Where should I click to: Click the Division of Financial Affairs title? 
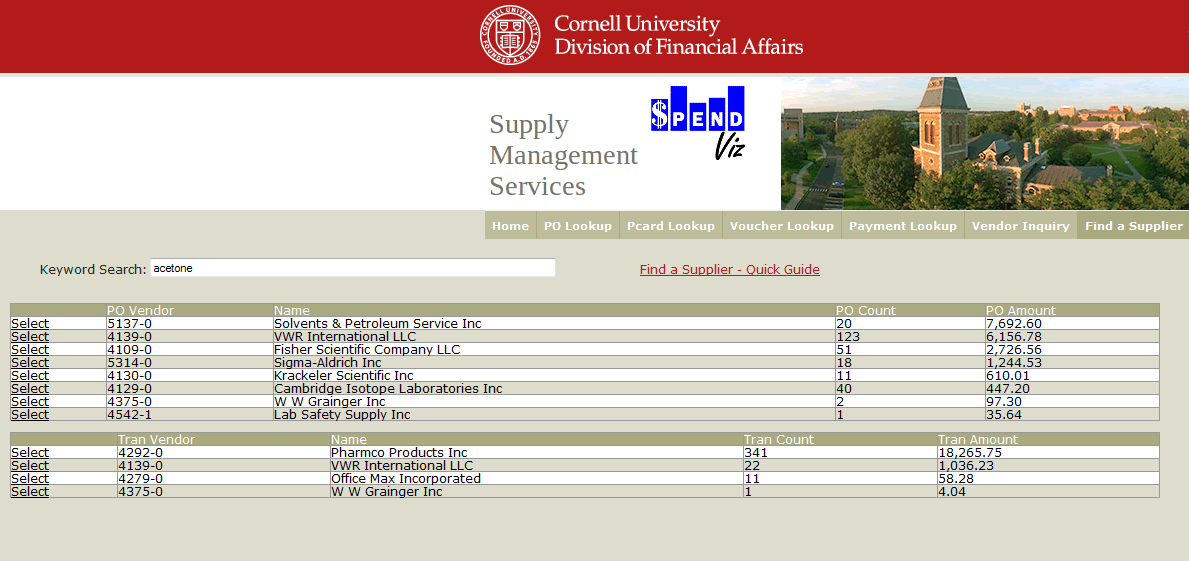coord(679,47)
